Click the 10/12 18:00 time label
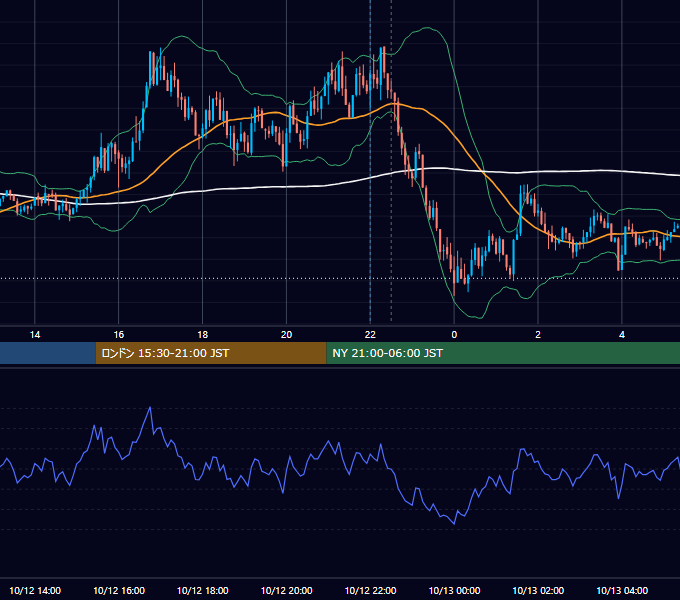680x600 pixels. (x=203, y=590)
